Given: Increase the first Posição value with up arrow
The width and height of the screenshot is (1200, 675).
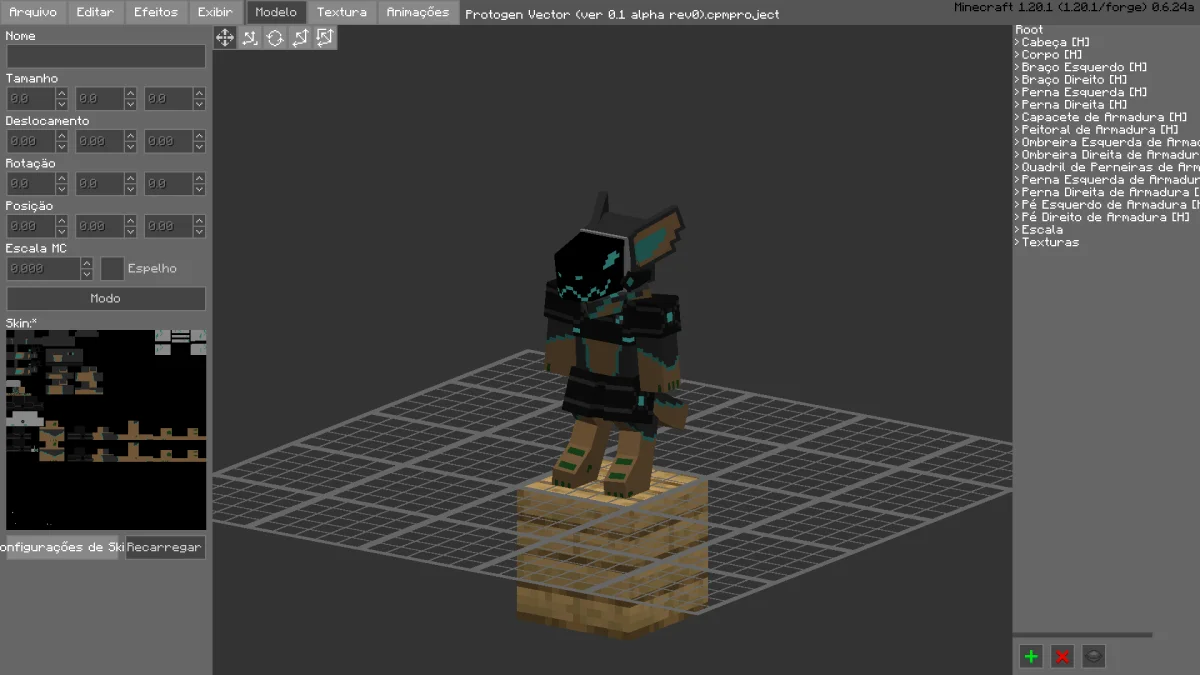Looking at the screenshot, I should 61,221.
